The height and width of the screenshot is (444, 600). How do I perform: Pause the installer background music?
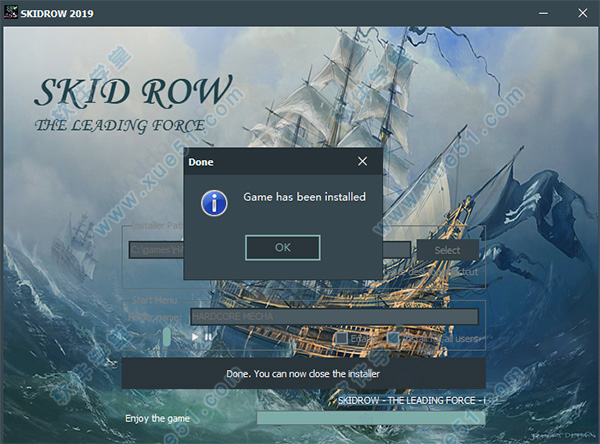(208, 337)
